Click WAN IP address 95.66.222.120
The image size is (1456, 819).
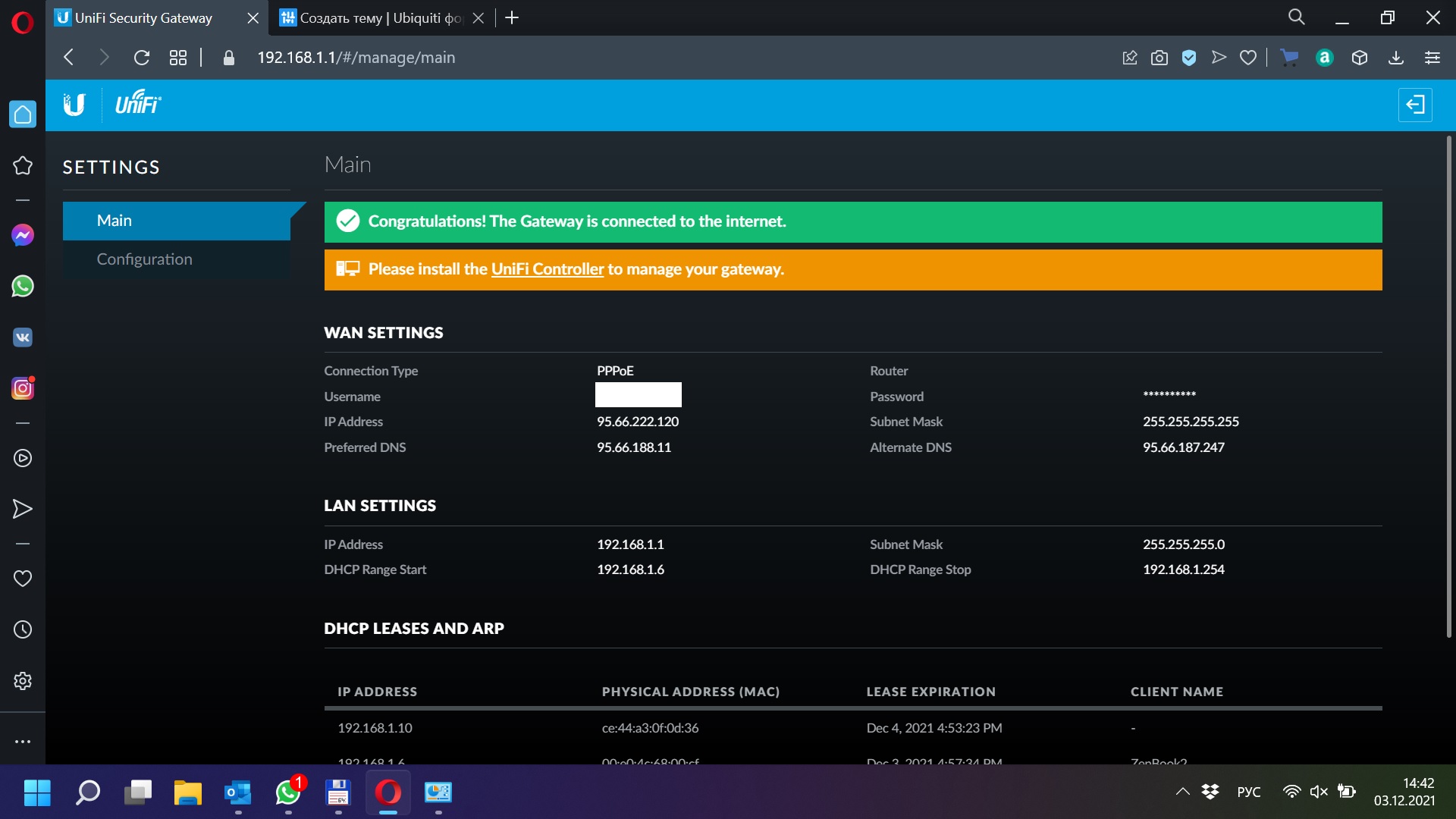tap(638, 422)
